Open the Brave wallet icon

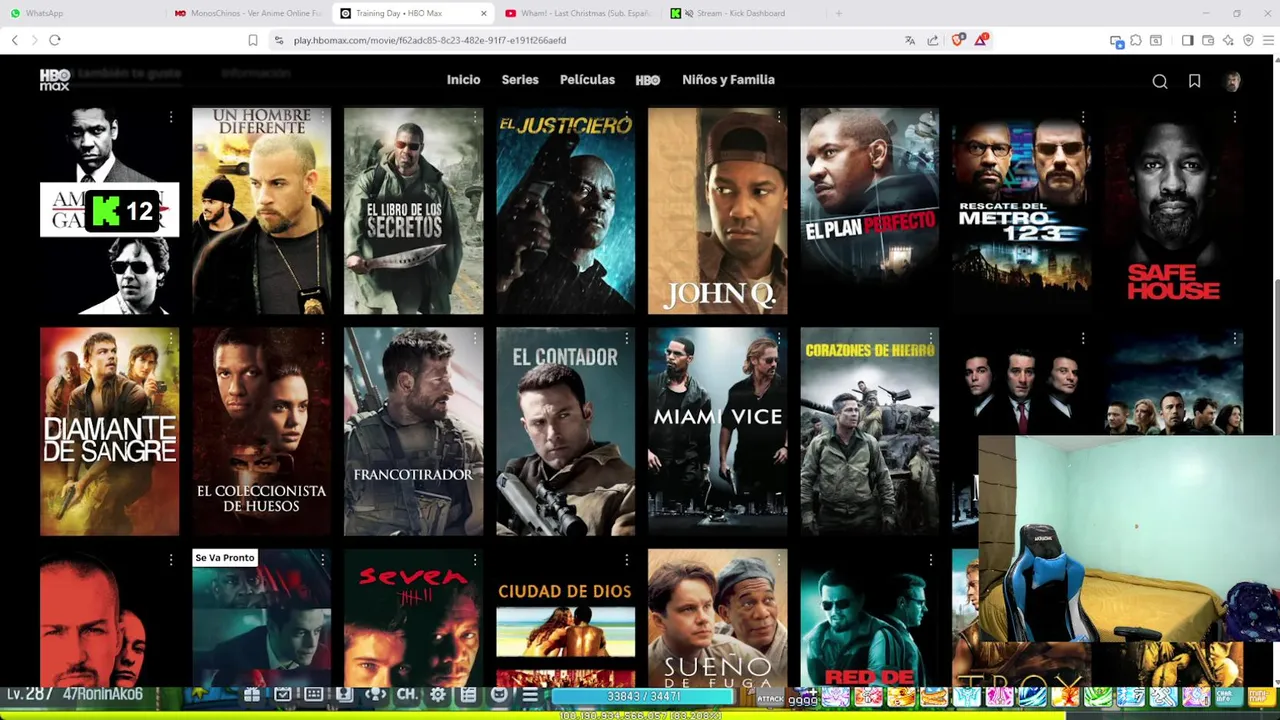coord(1208,40)
